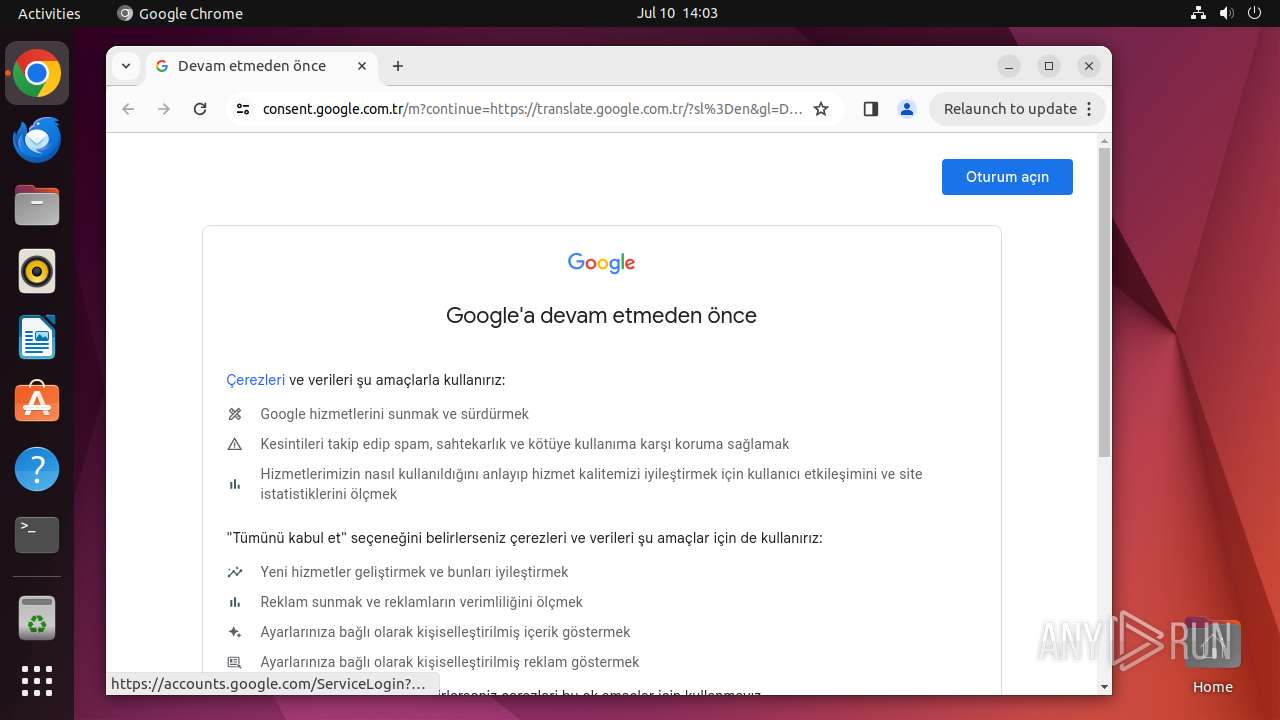Image resolution: width=1280 pixels, height=720 pixels.
Task: Open the Trash in the dock
Action: tap(37, 618)
